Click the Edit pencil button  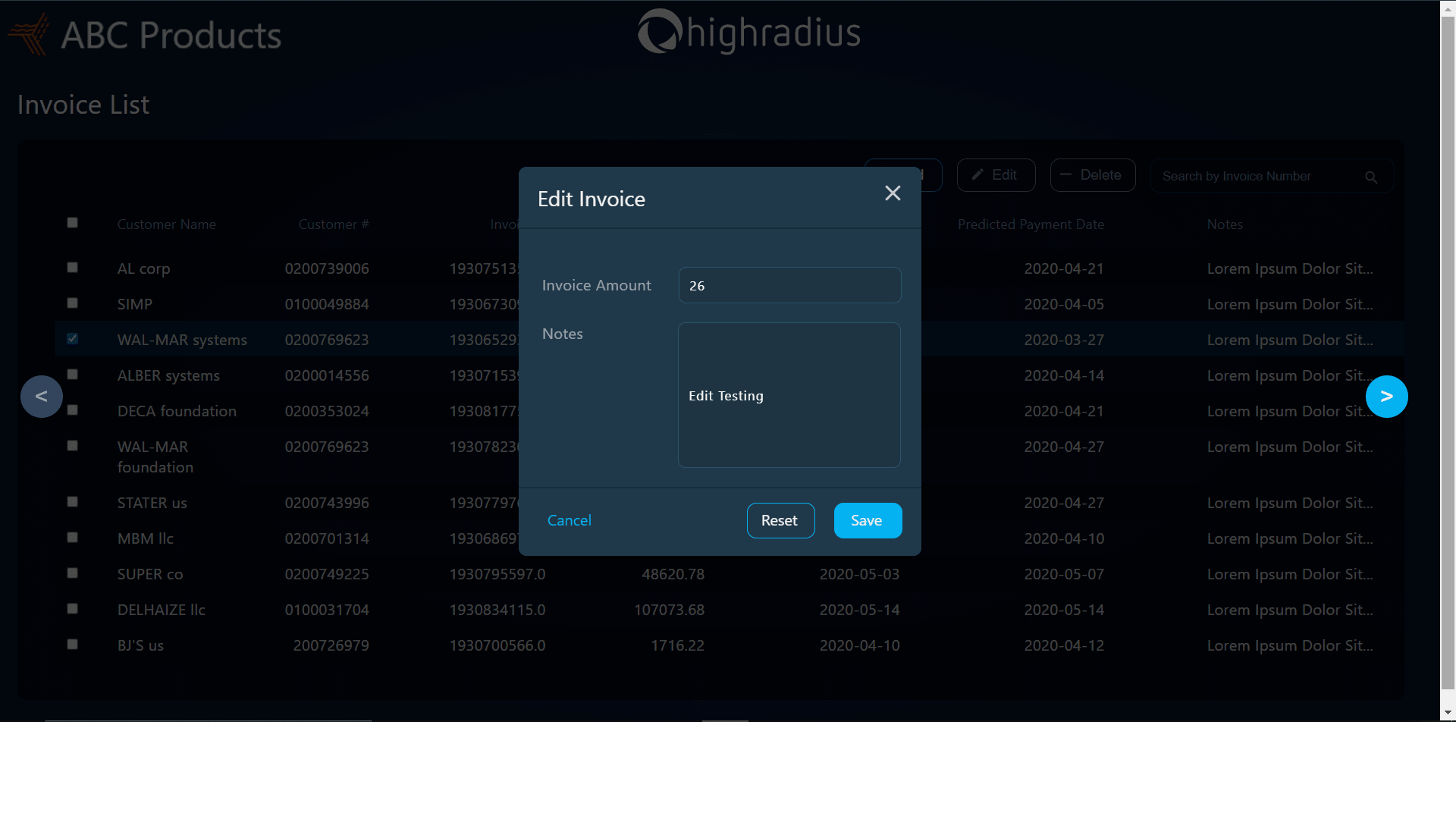pos(996,175)
